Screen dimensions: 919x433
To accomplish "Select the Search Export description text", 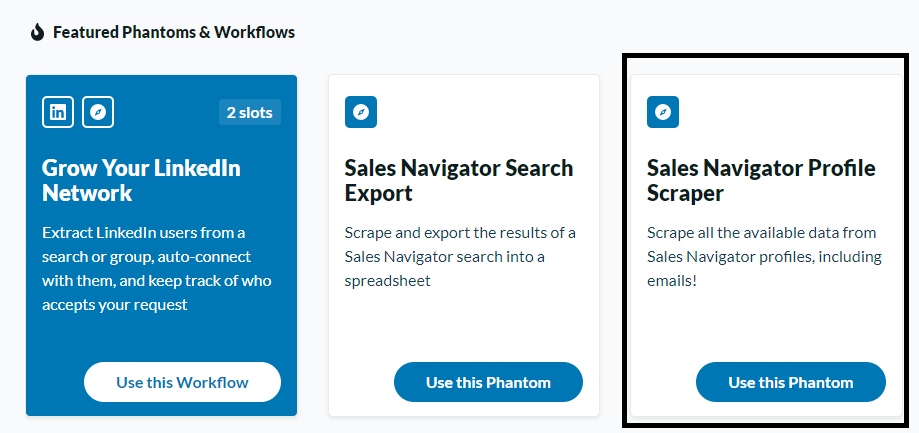I will [x=460, y=257].
